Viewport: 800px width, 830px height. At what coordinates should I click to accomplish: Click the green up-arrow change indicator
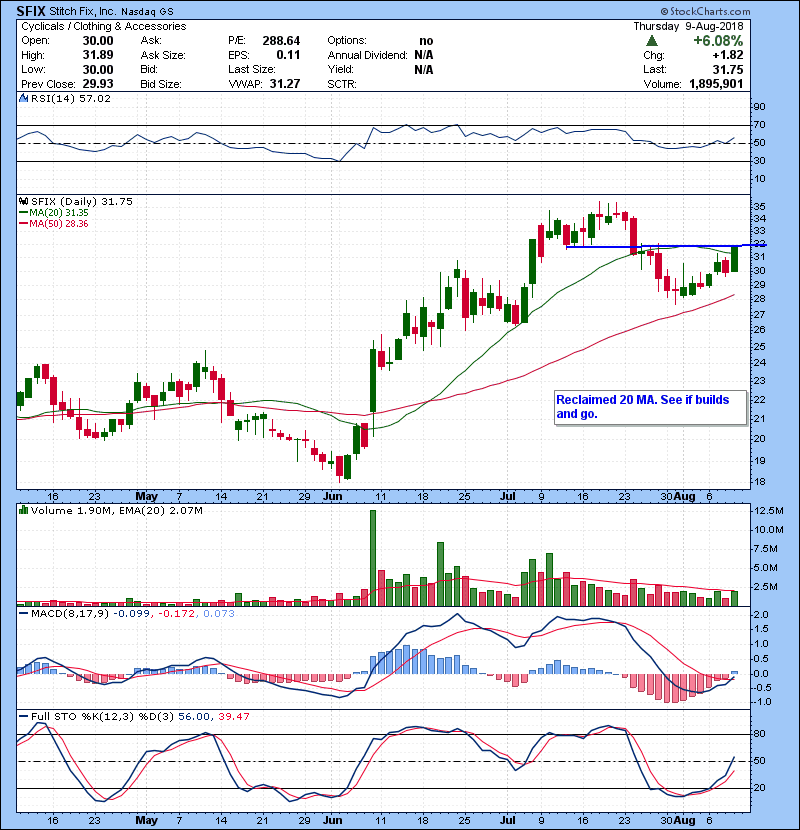pyautogui.click(x=652, y=41)
